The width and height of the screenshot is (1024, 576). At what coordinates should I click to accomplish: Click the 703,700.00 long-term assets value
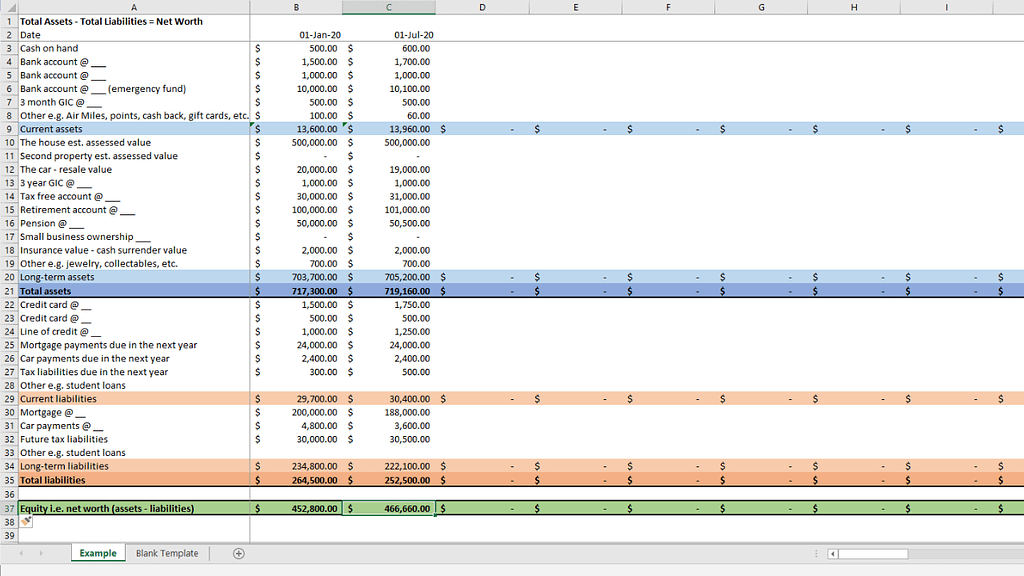coord(296,277)
